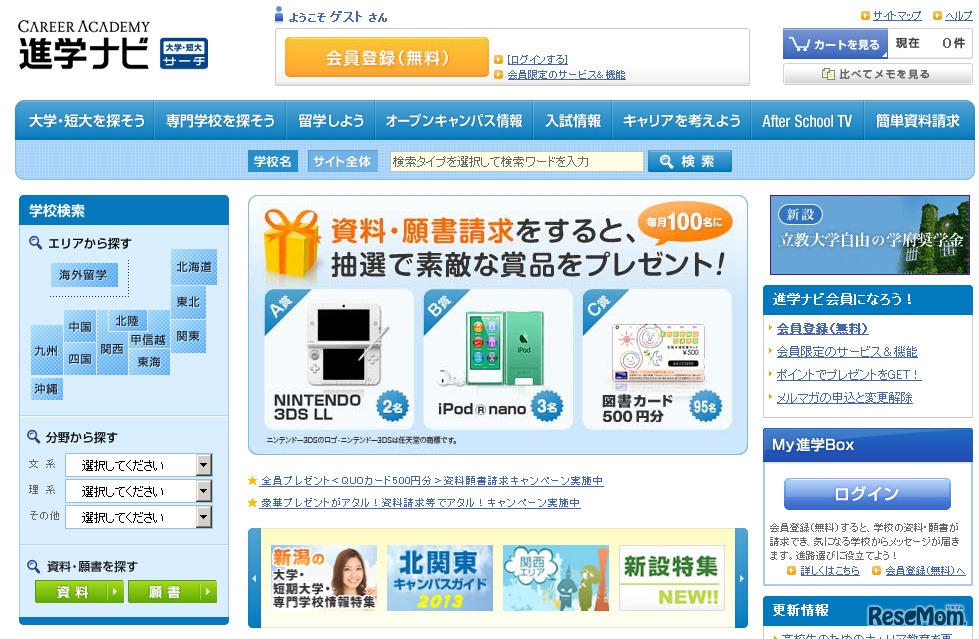Focus the search keyword input field

(x=516, y=161)
